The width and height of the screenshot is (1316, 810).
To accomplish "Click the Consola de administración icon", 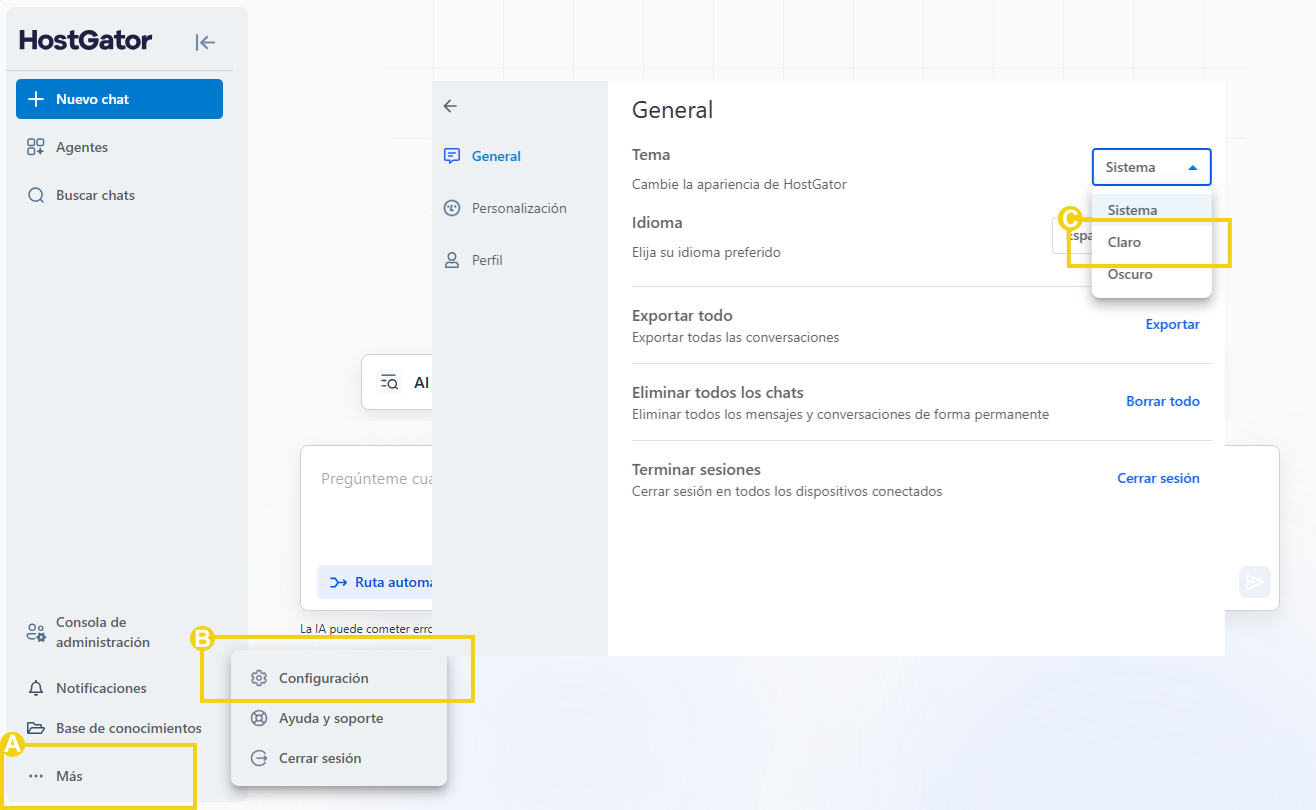I will pyautogui.click(x=36, y=632).
